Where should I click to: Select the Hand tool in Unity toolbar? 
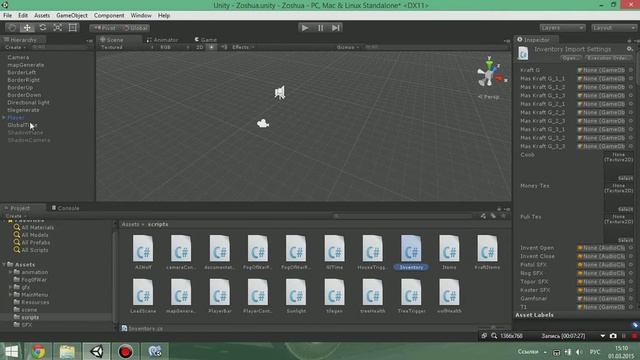tap(12, 28)
